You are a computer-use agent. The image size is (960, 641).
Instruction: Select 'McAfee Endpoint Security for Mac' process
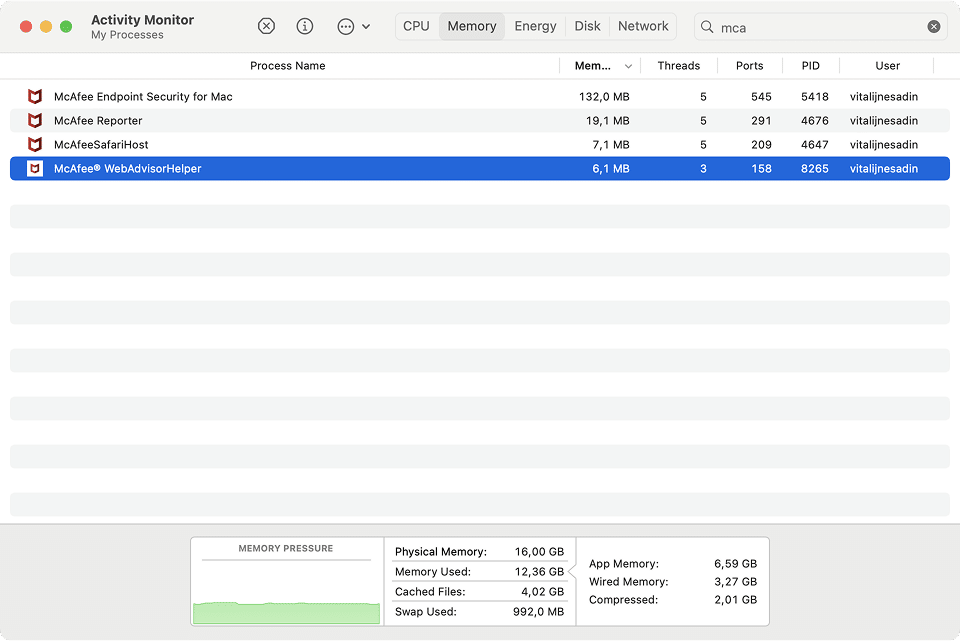point(143,97)
